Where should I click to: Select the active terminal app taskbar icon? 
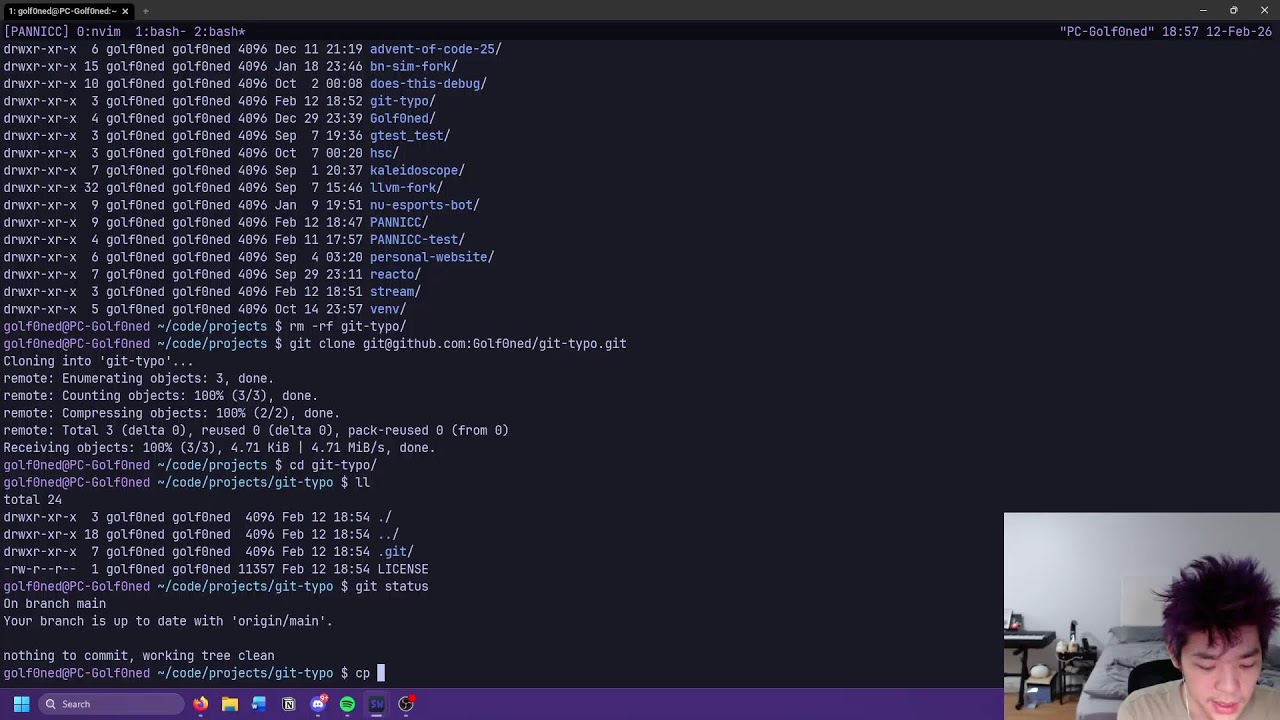[x=377, y=704]
